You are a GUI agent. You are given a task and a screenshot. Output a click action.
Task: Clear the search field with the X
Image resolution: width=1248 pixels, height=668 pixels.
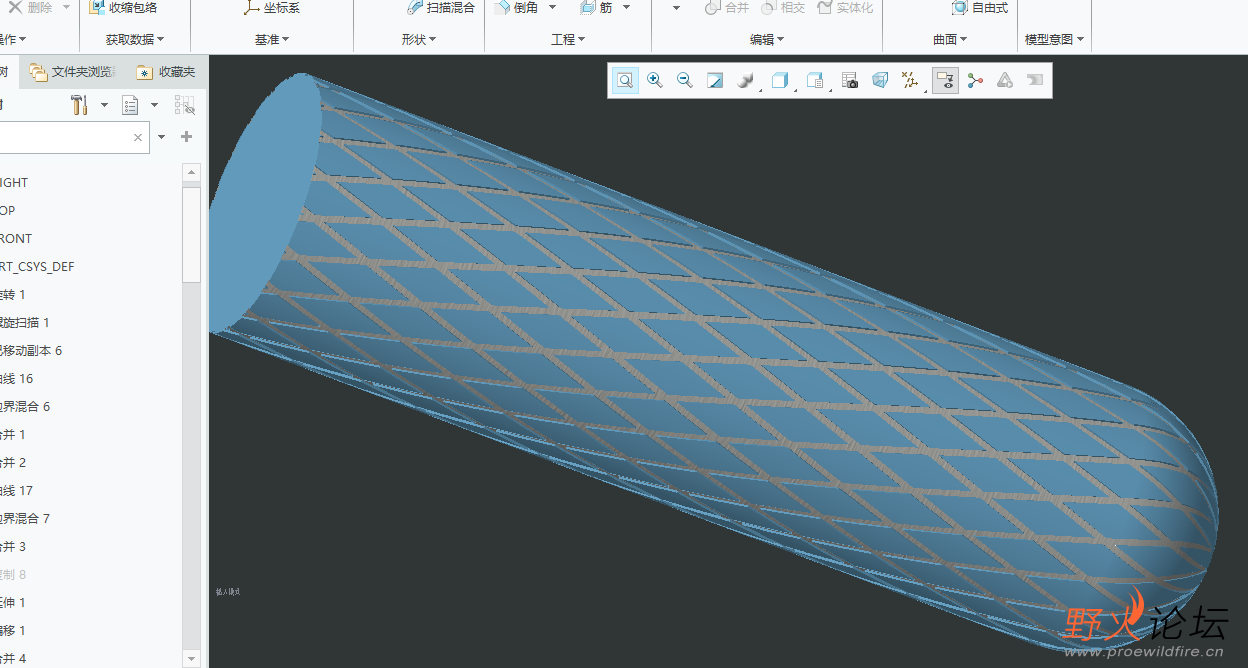point(138,137)
